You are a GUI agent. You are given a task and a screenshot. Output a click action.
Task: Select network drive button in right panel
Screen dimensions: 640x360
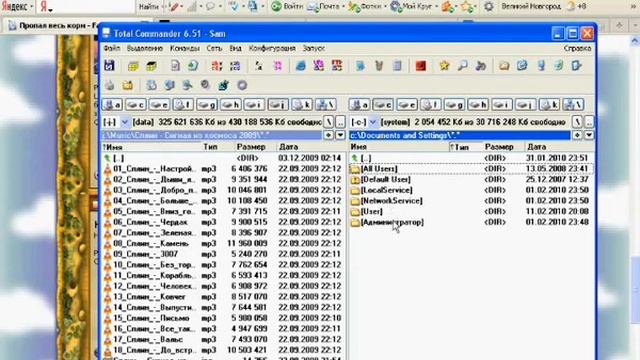[573, 105]
